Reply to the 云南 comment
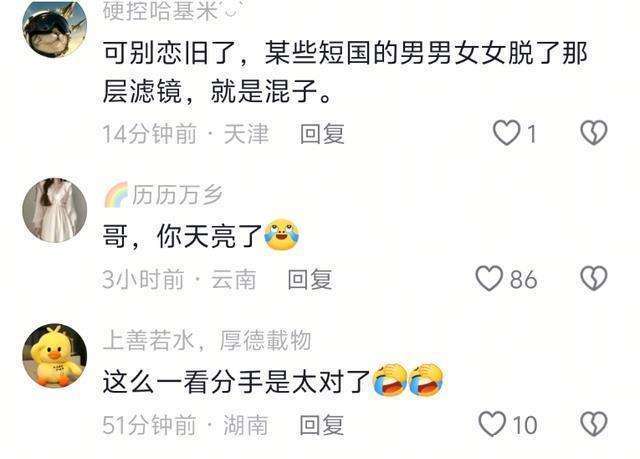 [x=310, y=279]
